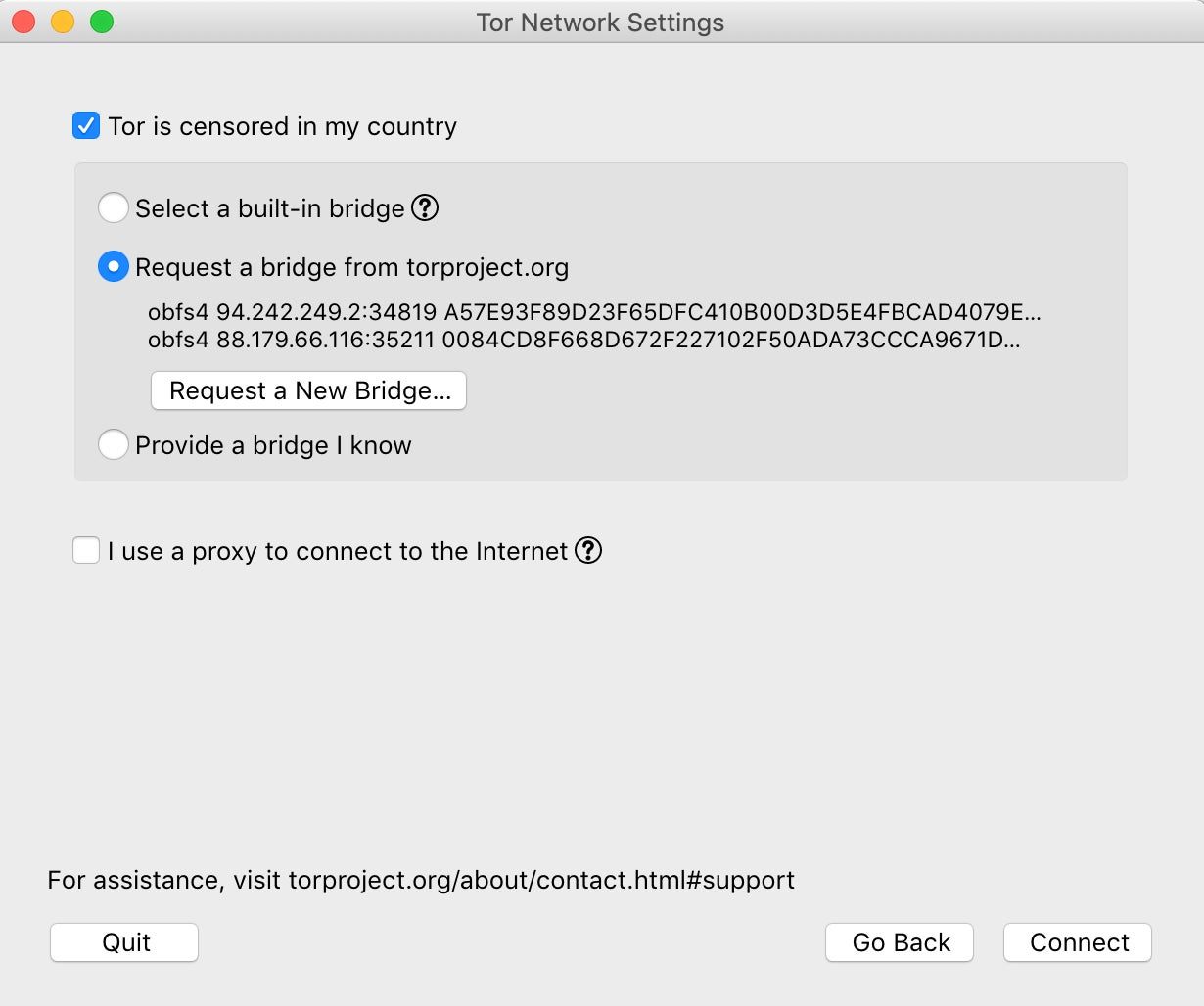
Task: Select Provide a bridge I know radio
Action: point(114,444)
